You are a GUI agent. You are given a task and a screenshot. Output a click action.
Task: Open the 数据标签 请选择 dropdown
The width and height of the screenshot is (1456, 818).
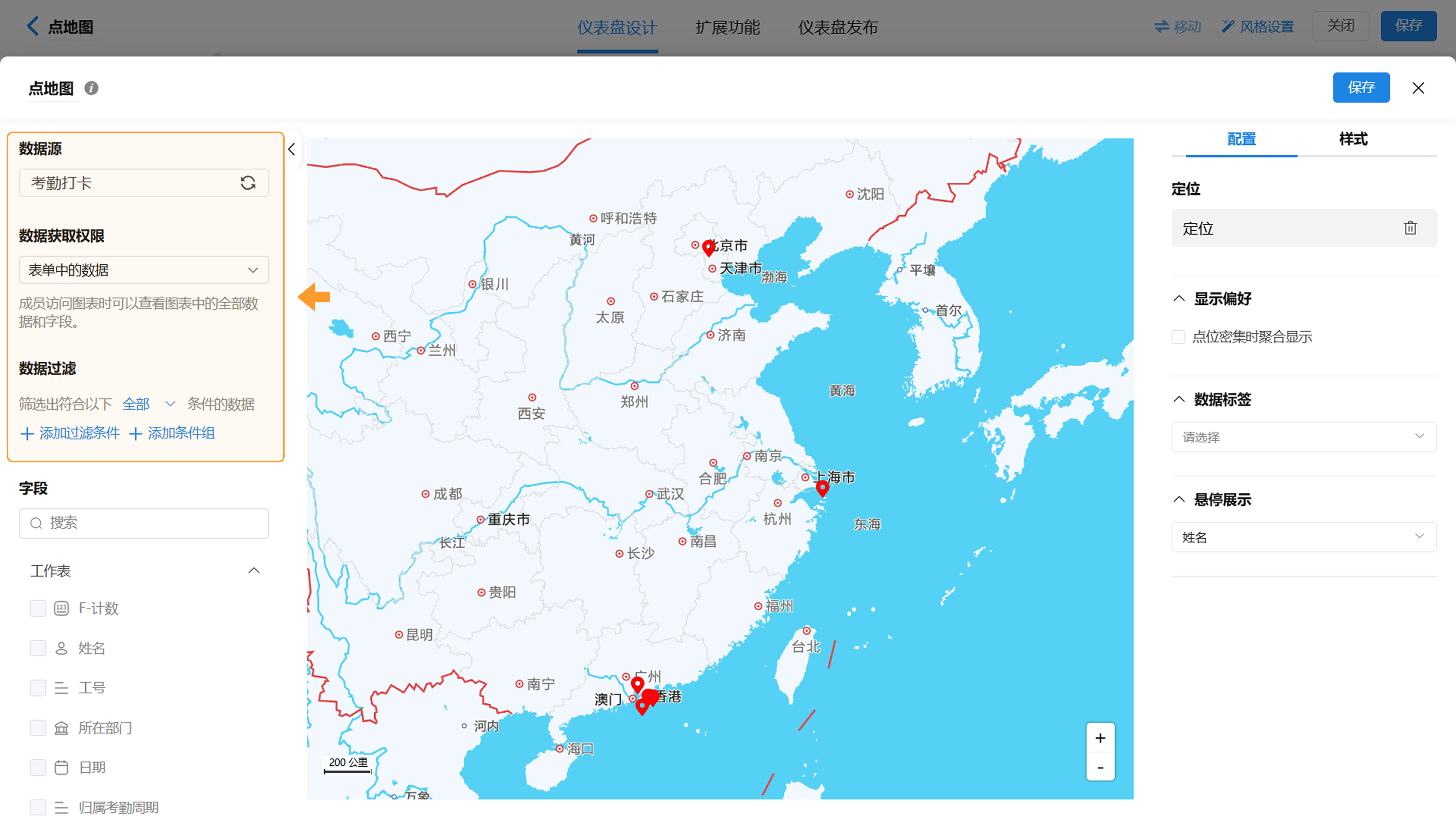click(1304, 437)
